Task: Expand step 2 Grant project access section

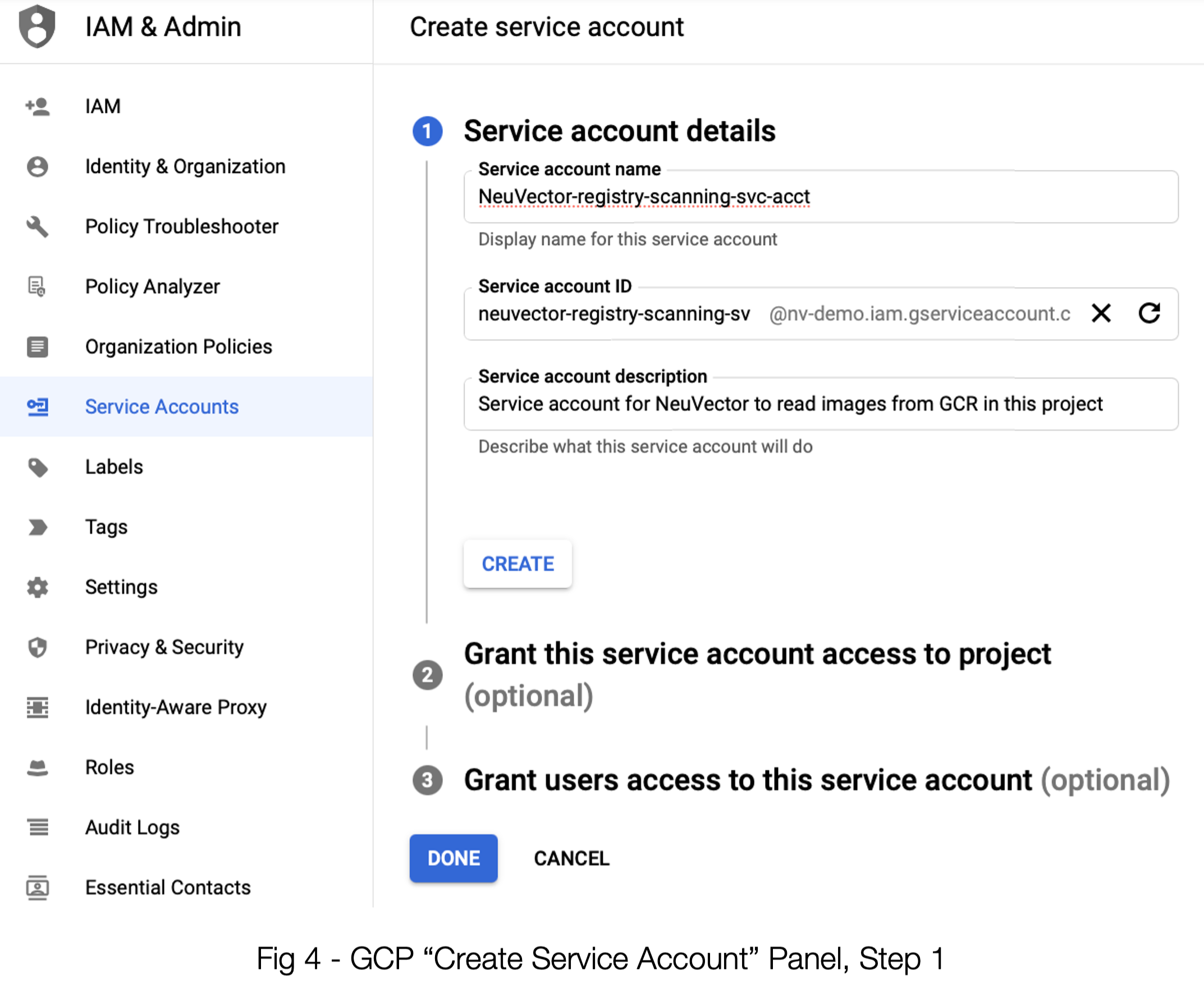Action: (x=757, y=655)
